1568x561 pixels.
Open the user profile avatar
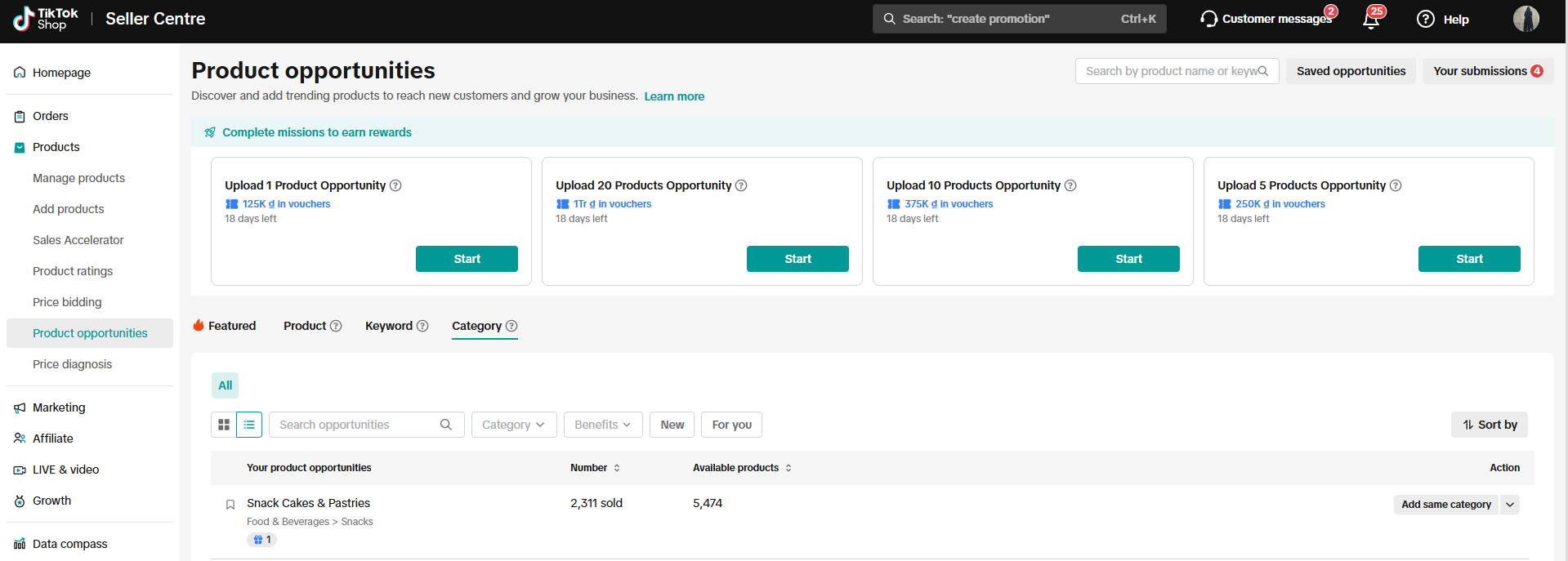1526,19
